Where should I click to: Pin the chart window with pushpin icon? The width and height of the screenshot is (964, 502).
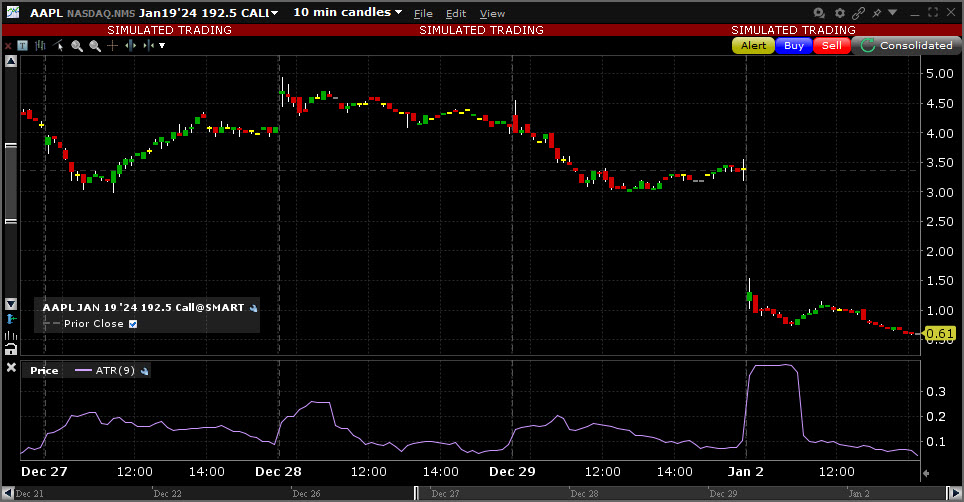(877, 13)
